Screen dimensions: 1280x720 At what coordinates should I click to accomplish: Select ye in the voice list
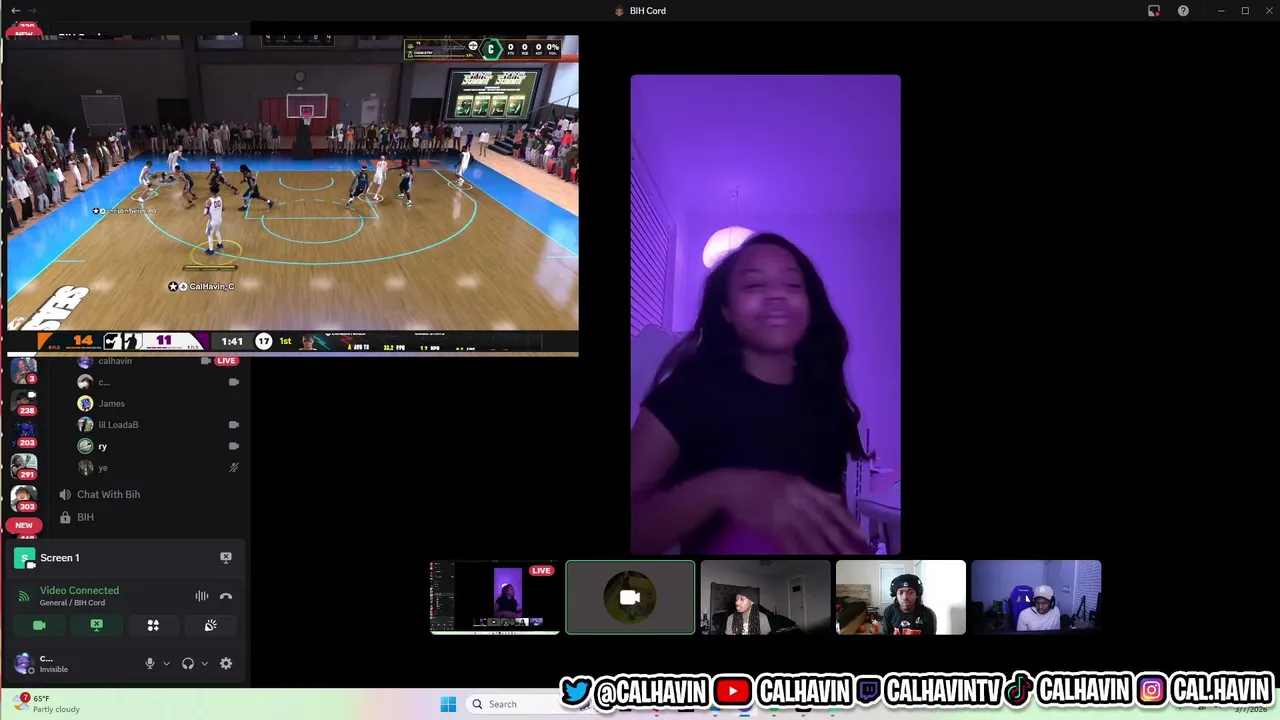[x=102, y=467]
